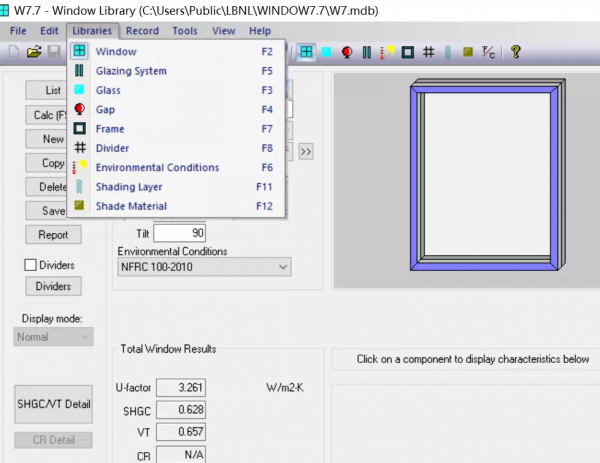Click the window glazing pane in preview
The image size is (600, 463).
pos(488,174)
